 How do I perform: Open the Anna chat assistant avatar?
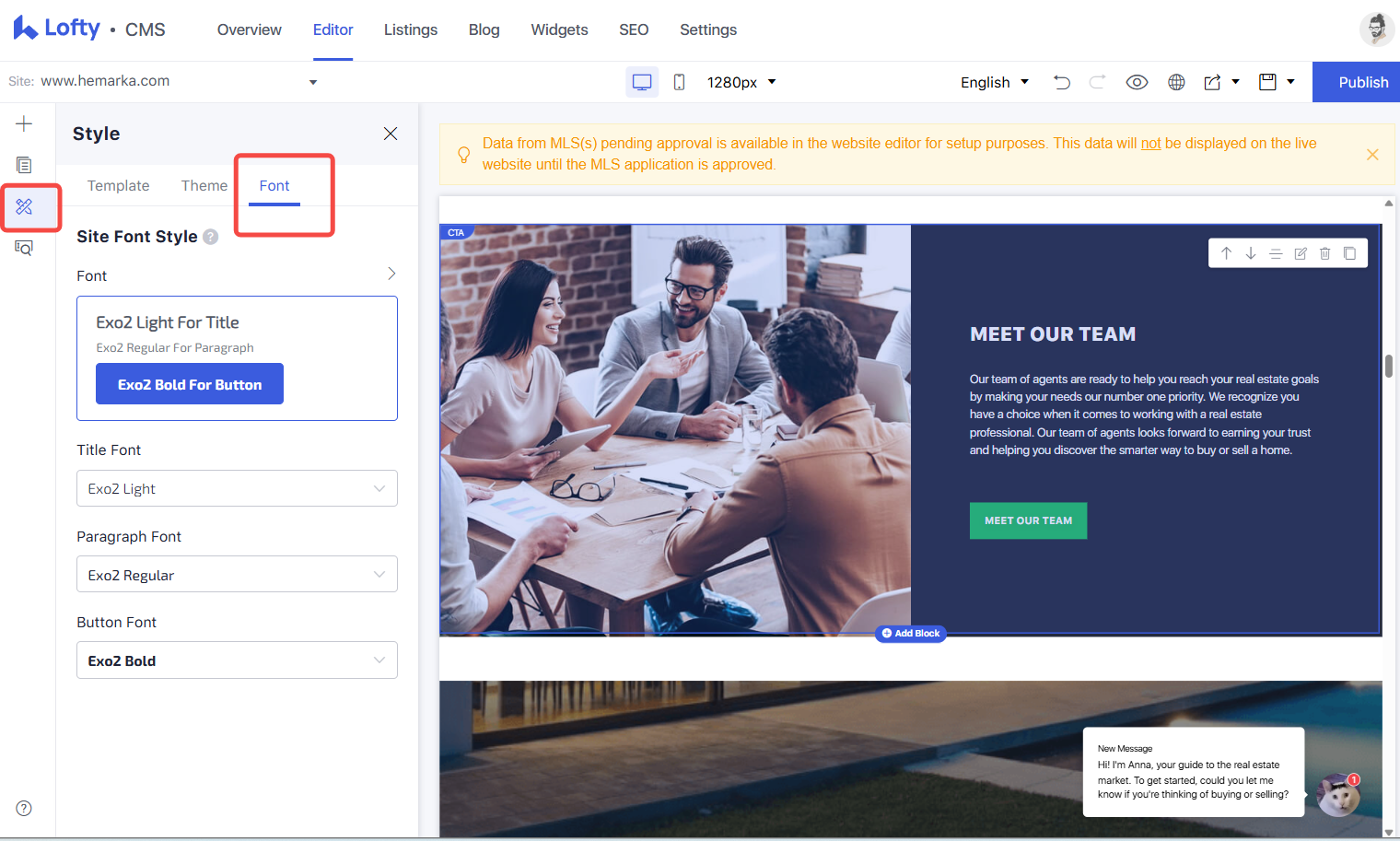pyautogui.click(x=1338, y=795)
